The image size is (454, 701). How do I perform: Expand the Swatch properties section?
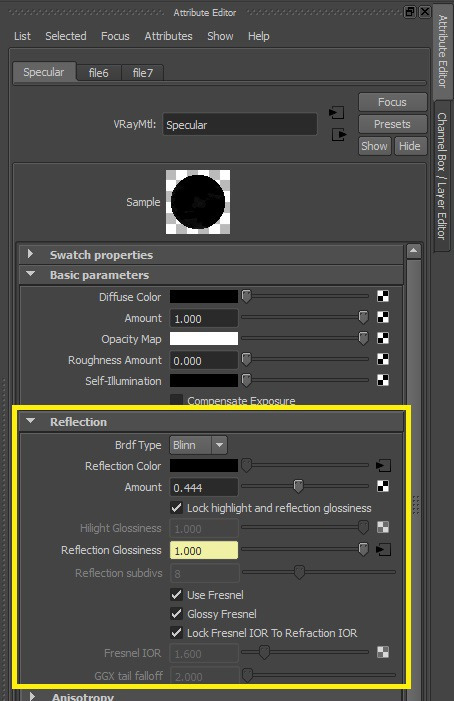pos(30,254)
